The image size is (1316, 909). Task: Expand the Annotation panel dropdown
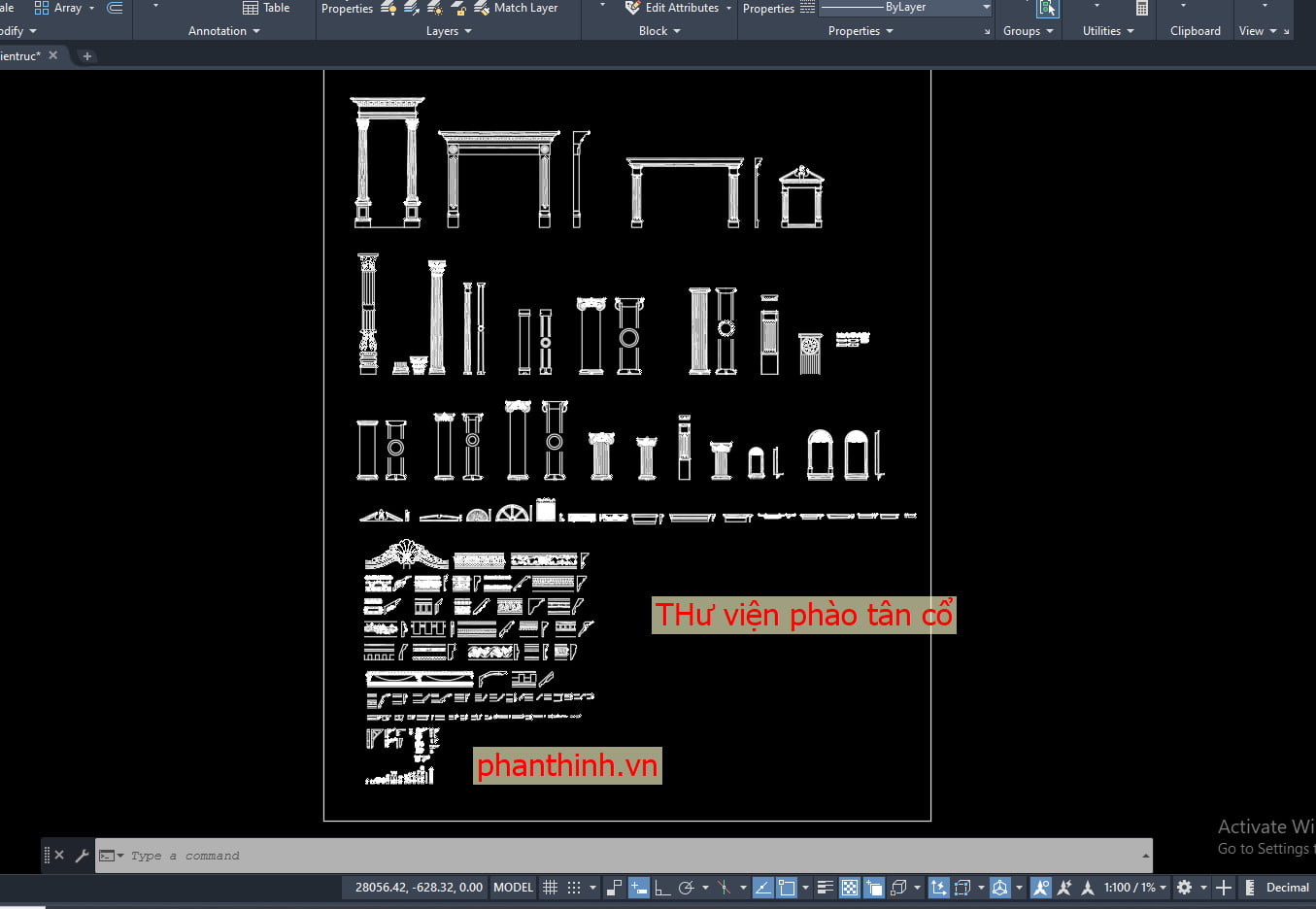[224, 31]
